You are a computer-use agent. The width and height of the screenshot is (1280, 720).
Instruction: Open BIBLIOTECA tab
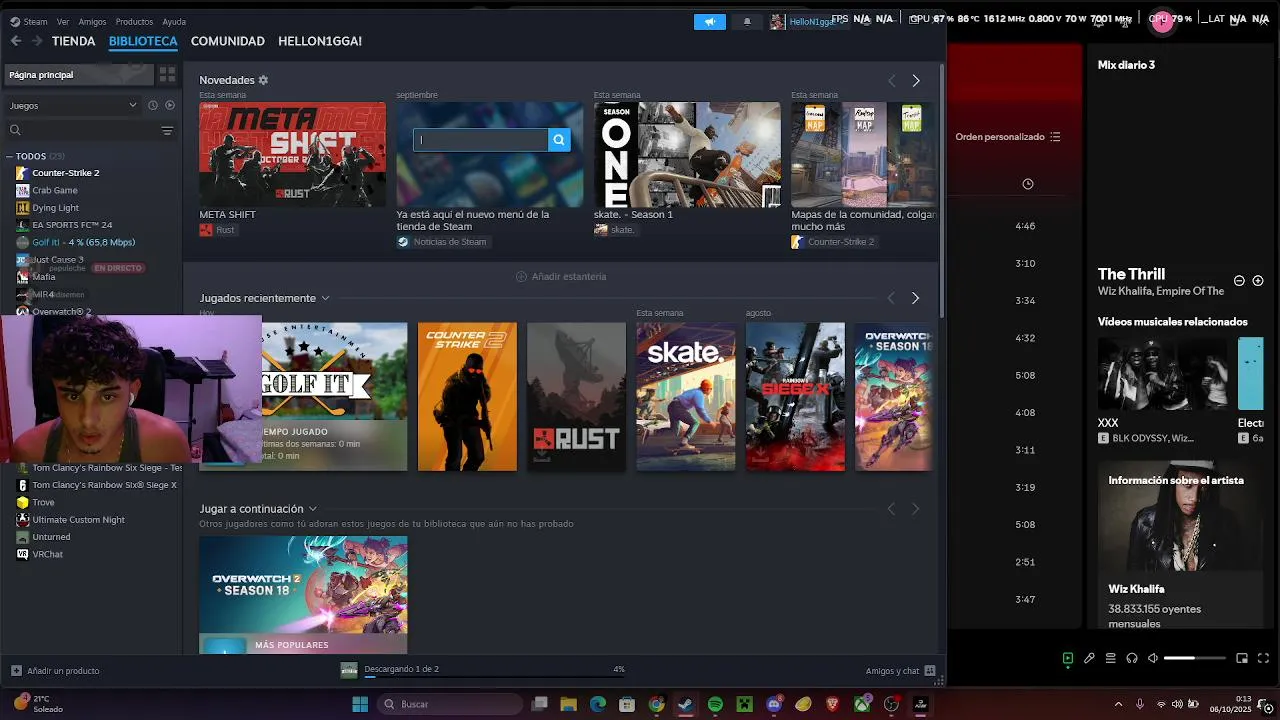pos(143,41)
